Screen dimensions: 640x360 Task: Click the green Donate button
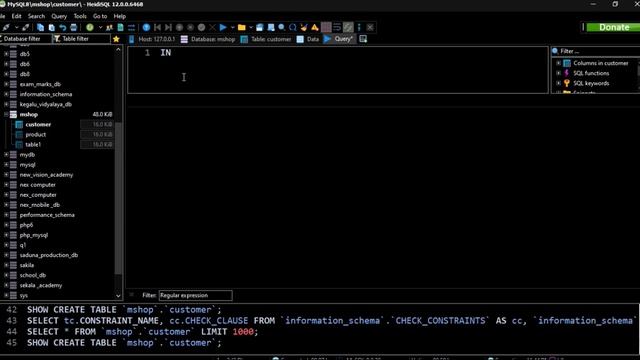pos(613,27)
